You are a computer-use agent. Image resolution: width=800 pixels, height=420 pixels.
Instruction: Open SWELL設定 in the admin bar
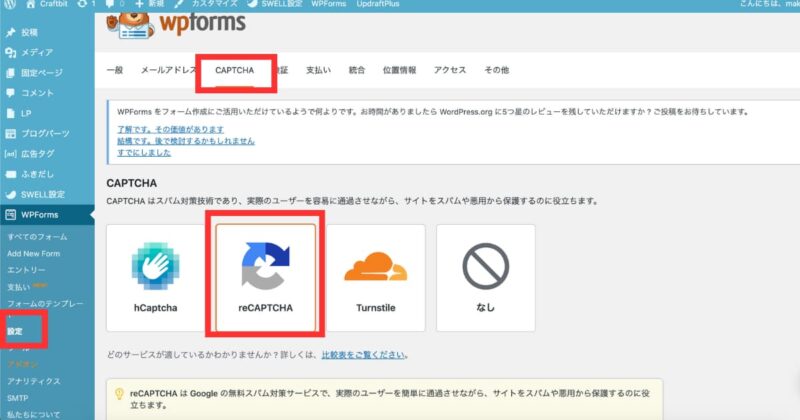(274, 4)
